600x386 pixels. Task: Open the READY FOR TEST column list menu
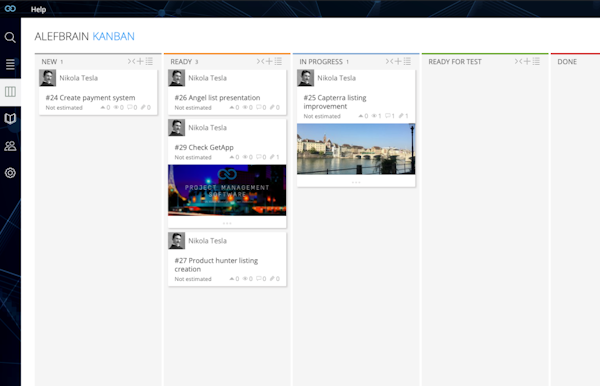[536, 61]
